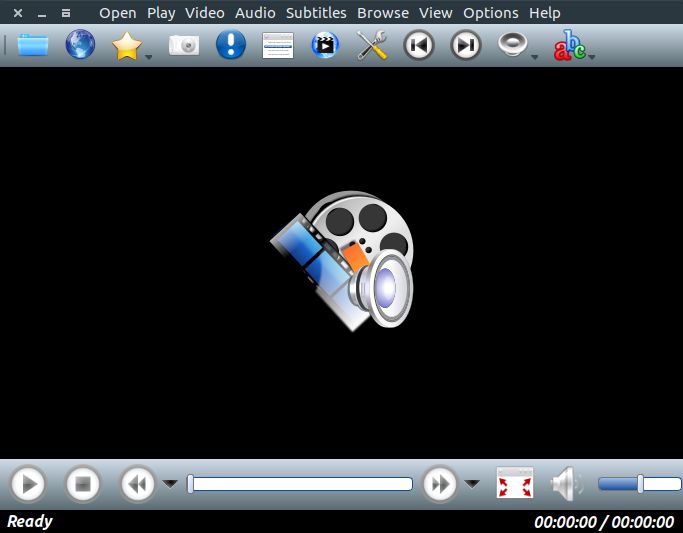Show file information via exclamation icon

(x=231, y=44)
